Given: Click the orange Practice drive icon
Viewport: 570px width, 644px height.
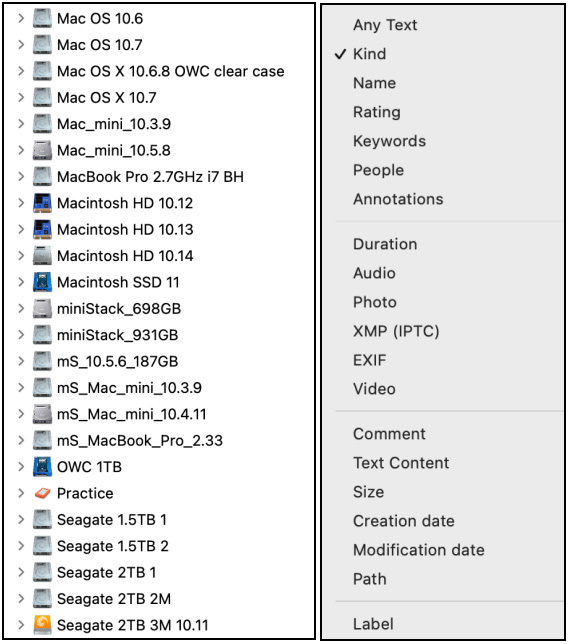Looking at the screenshot, I should click(x=42, y=493).
